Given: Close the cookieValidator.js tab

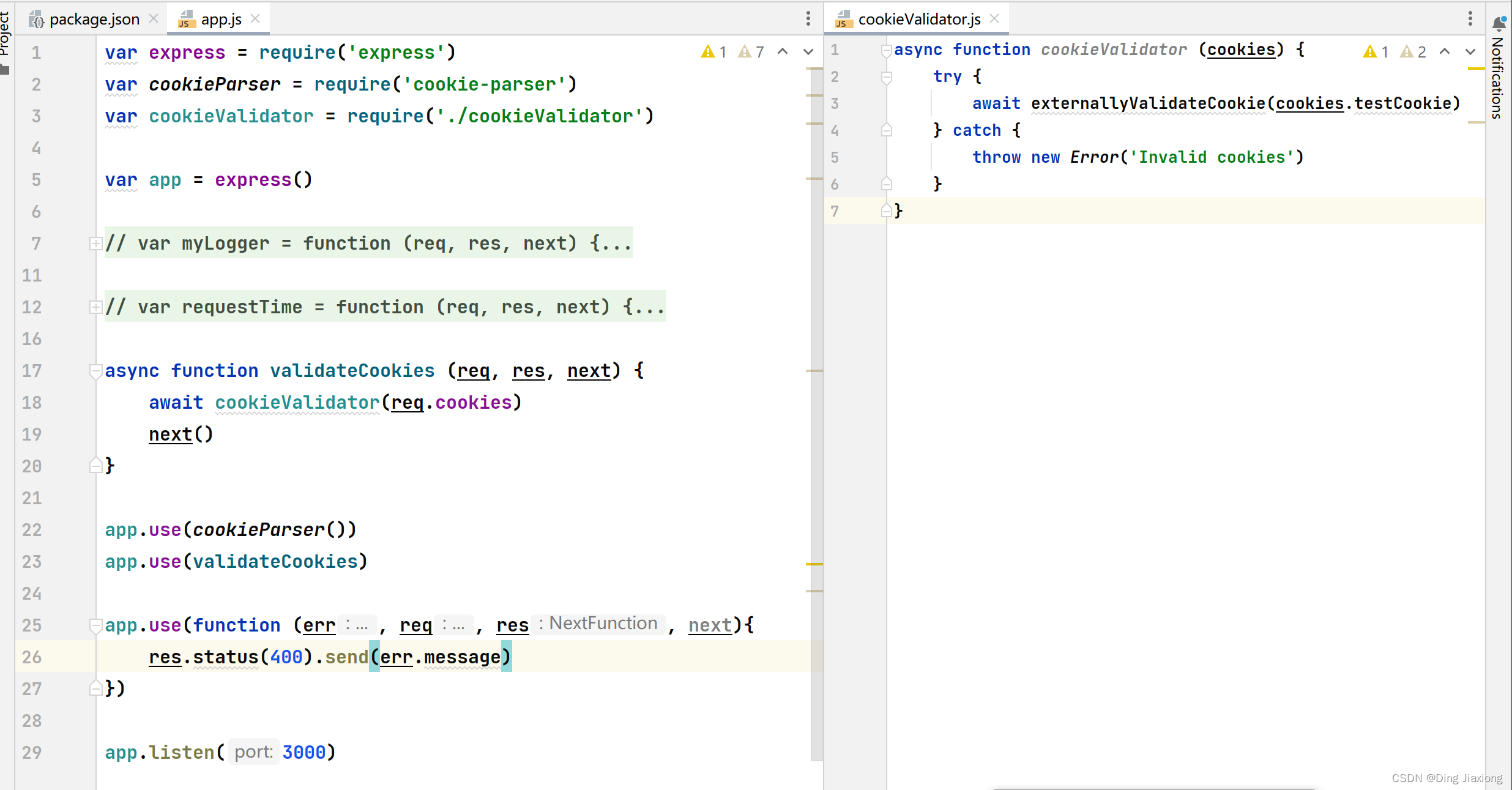Looking at the screenshot, I should pos(995,19).
